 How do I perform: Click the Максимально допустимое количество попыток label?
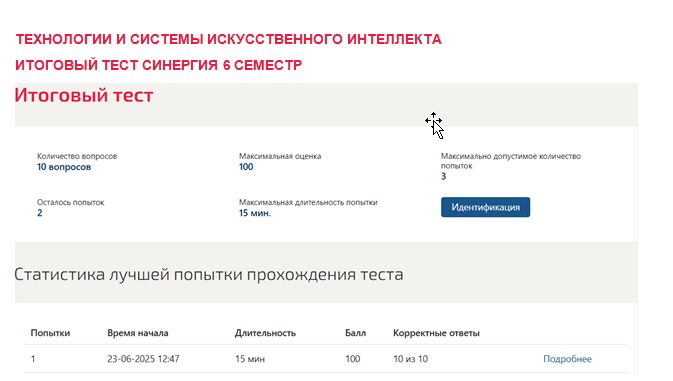(511, 161)
